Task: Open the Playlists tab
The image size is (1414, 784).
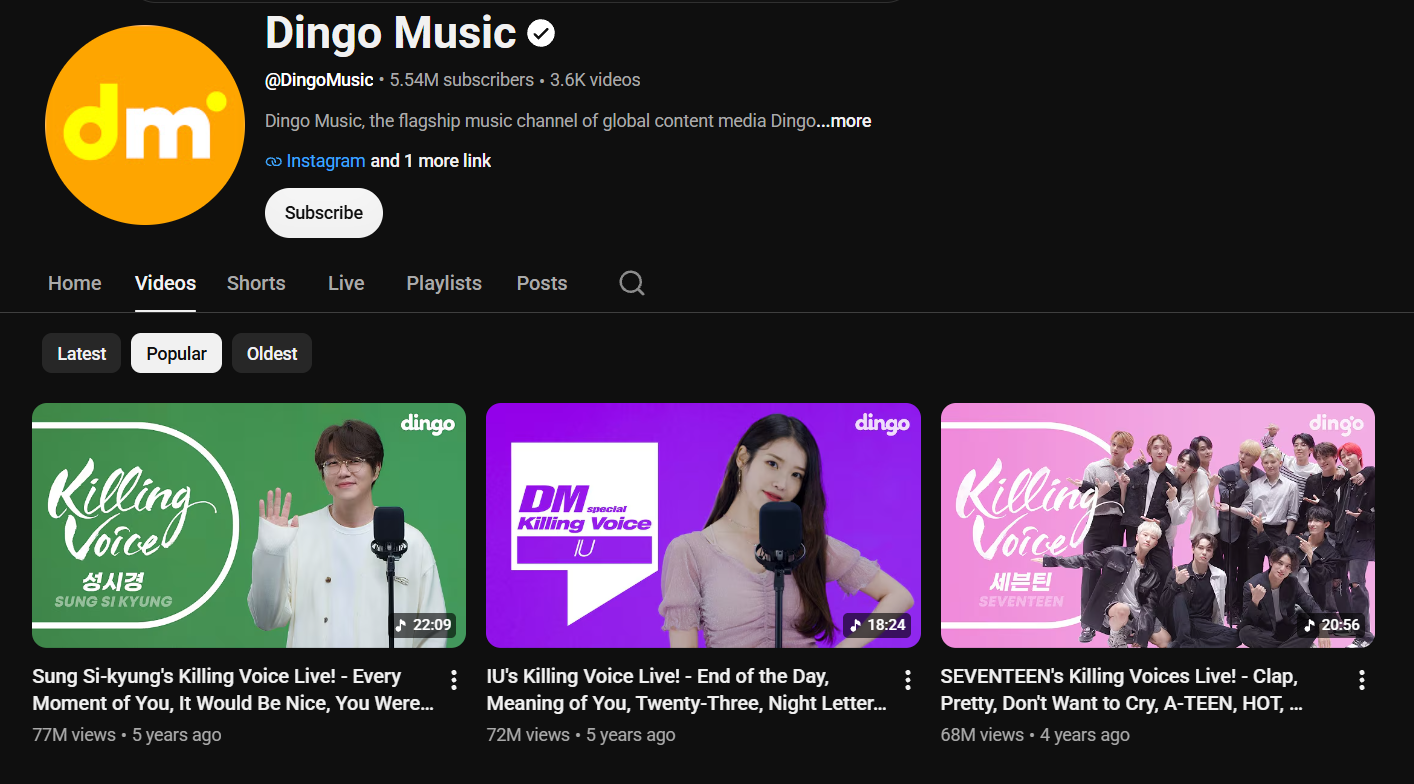Action: [444, 283]
